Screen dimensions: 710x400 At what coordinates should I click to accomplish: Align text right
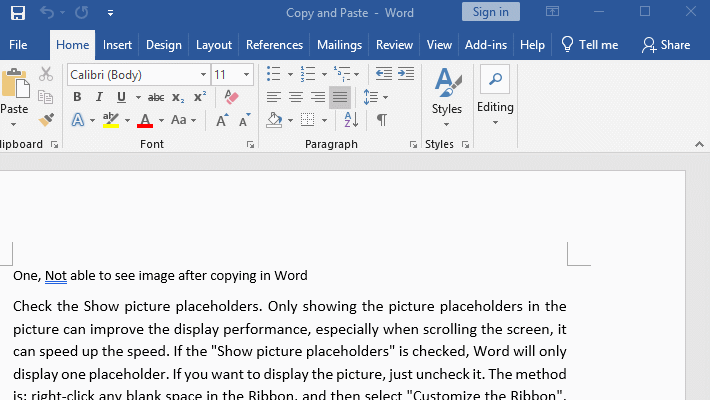click(x=317, y=97)
